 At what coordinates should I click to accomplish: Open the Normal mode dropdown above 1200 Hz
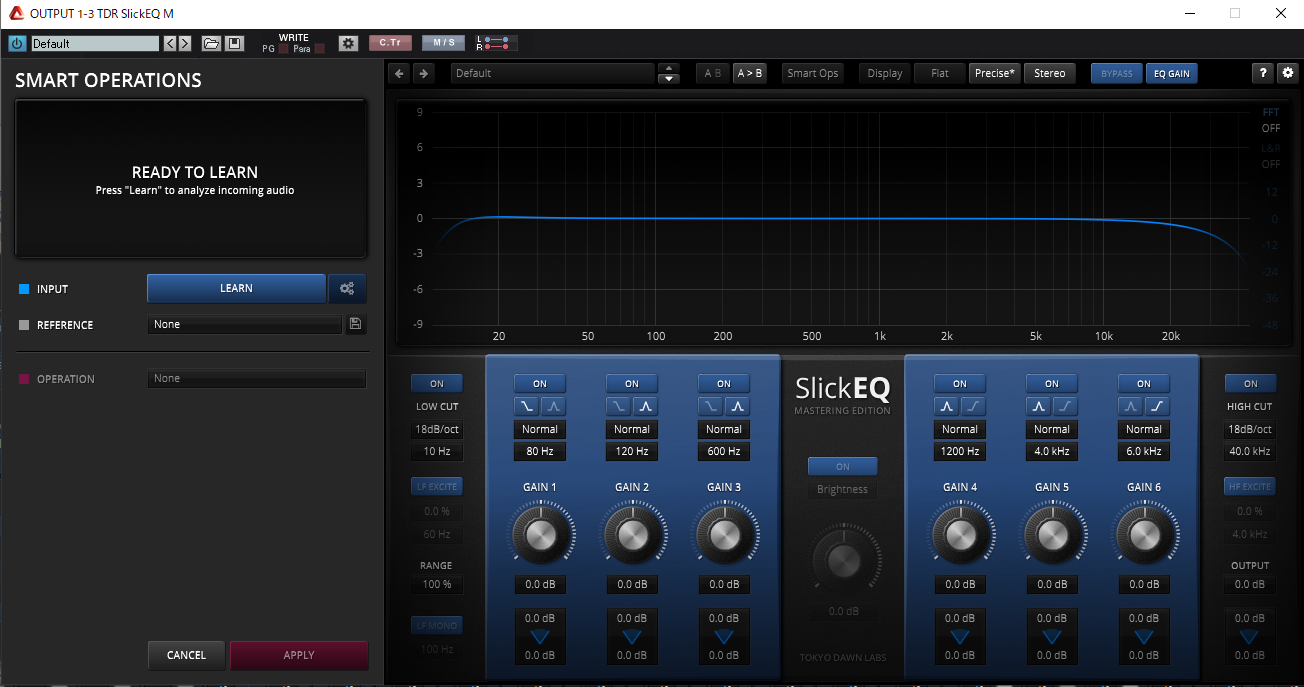pyautogui.click(x=960, y=430)
